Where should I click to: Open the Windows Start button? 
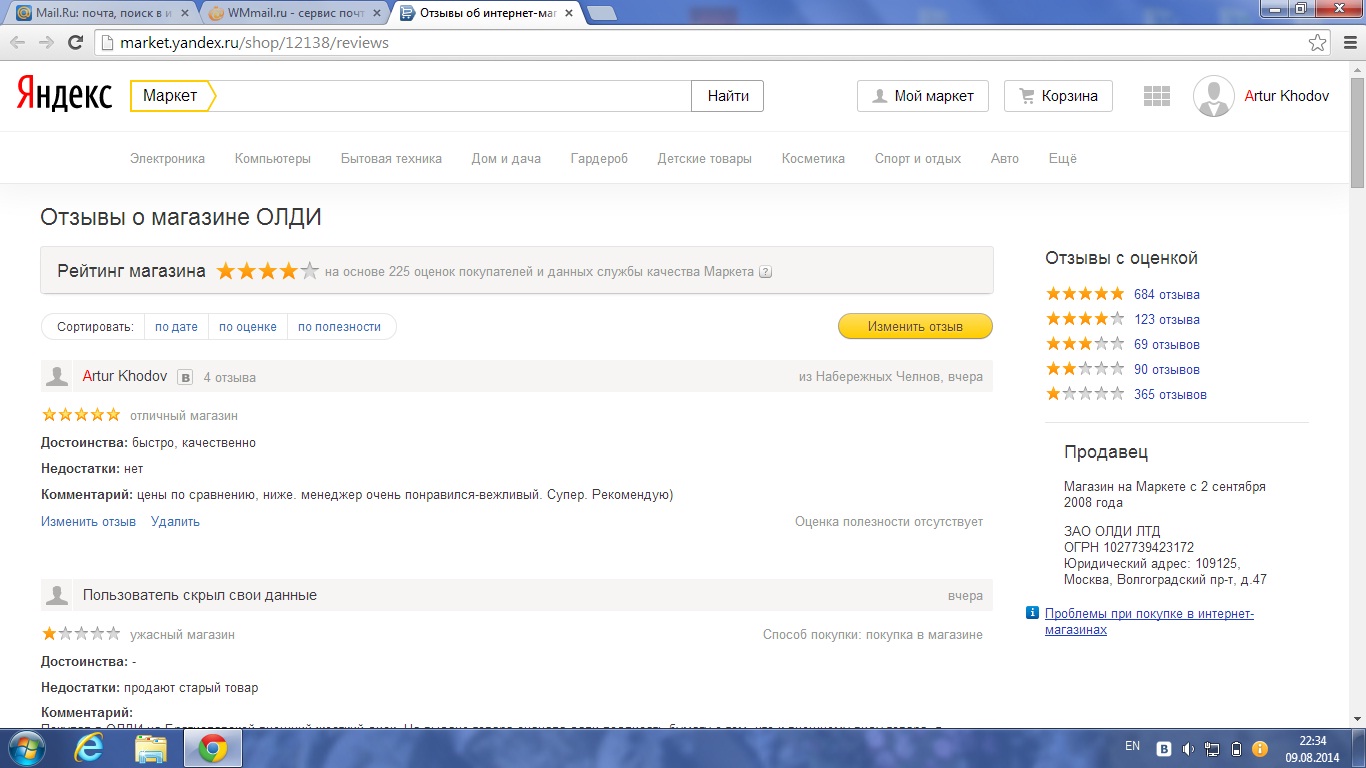pyautogui.click(x=26, y=748)
